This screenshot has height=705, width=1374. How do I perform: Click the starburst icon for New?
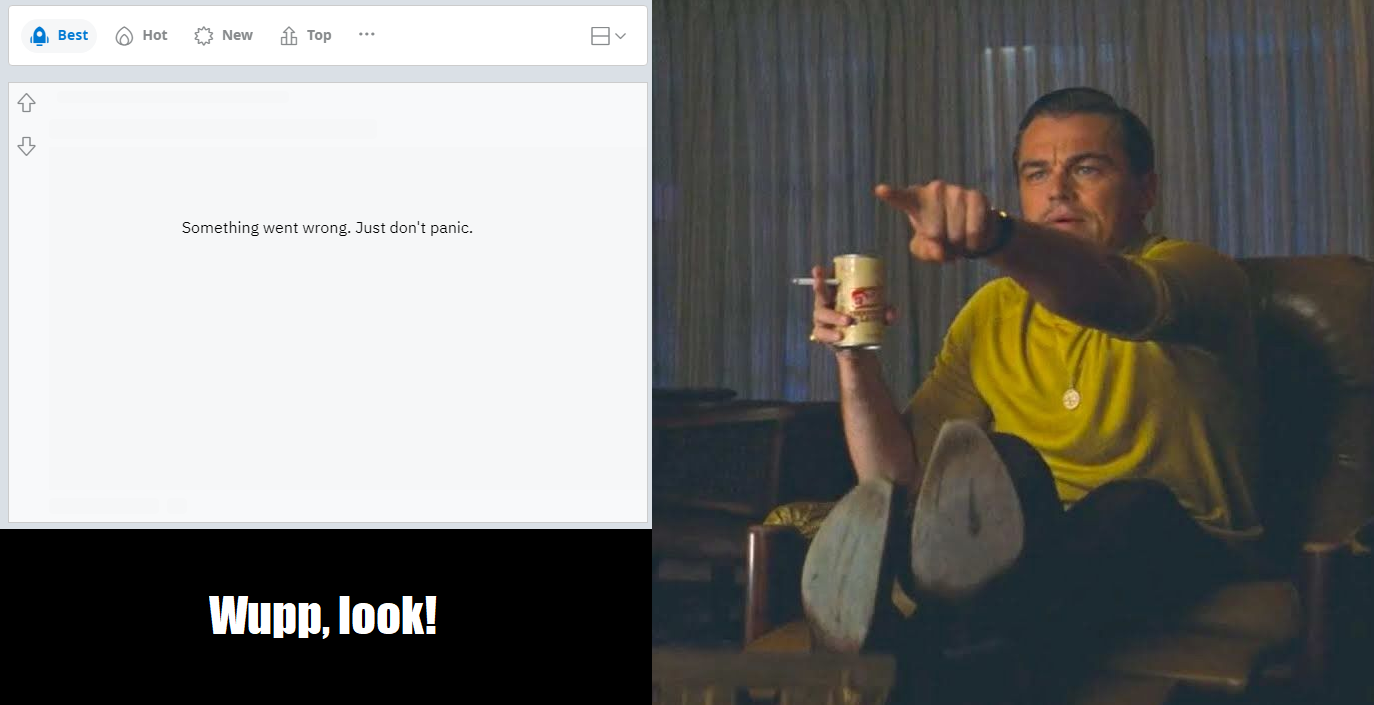pos(204,36)
